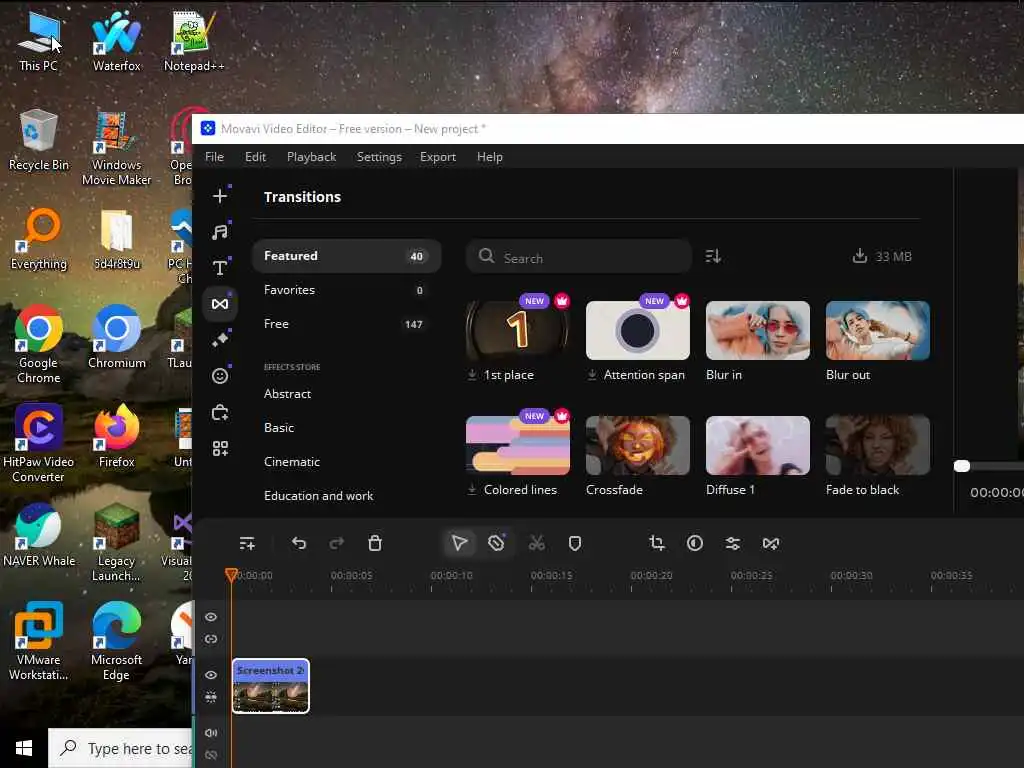Open the Settings menu

pos(379,157)
